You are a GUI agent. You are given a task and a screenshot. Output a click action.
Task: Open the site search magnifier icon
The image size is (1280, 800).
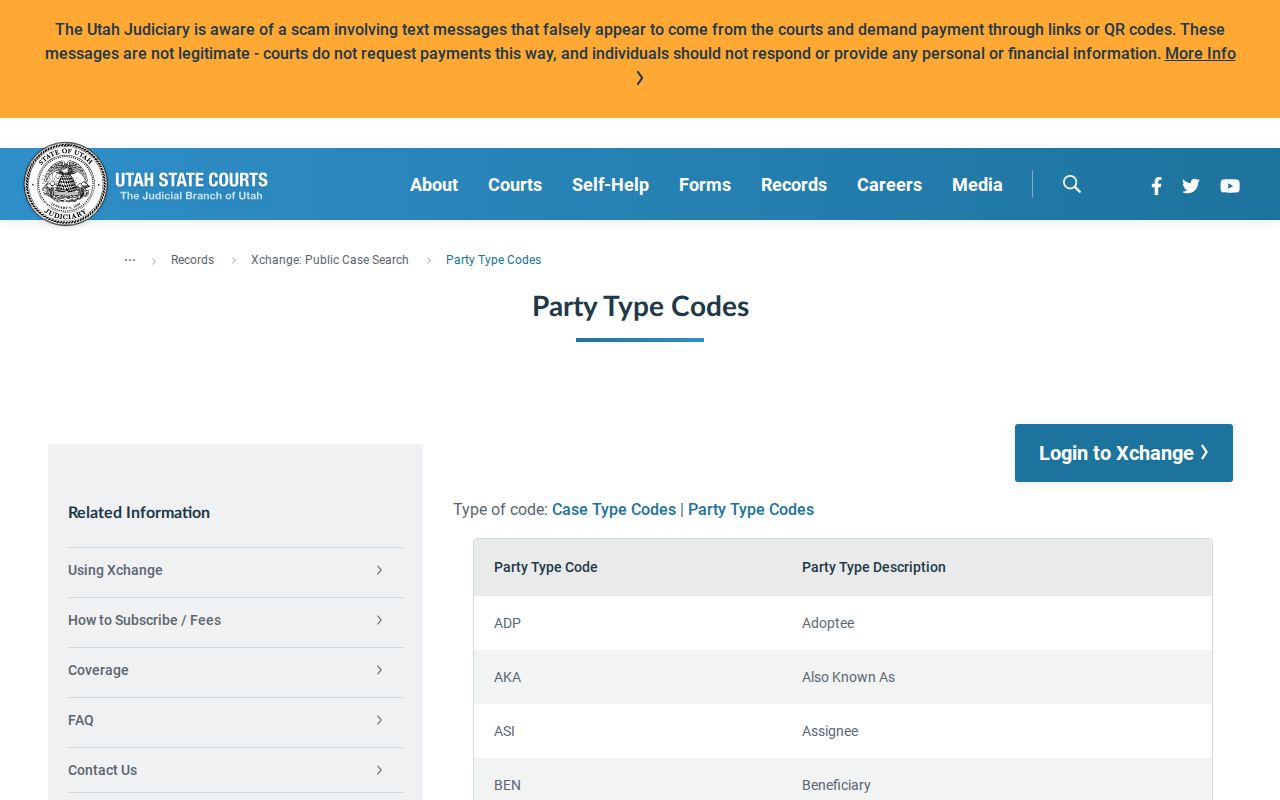coord(1072,184)
